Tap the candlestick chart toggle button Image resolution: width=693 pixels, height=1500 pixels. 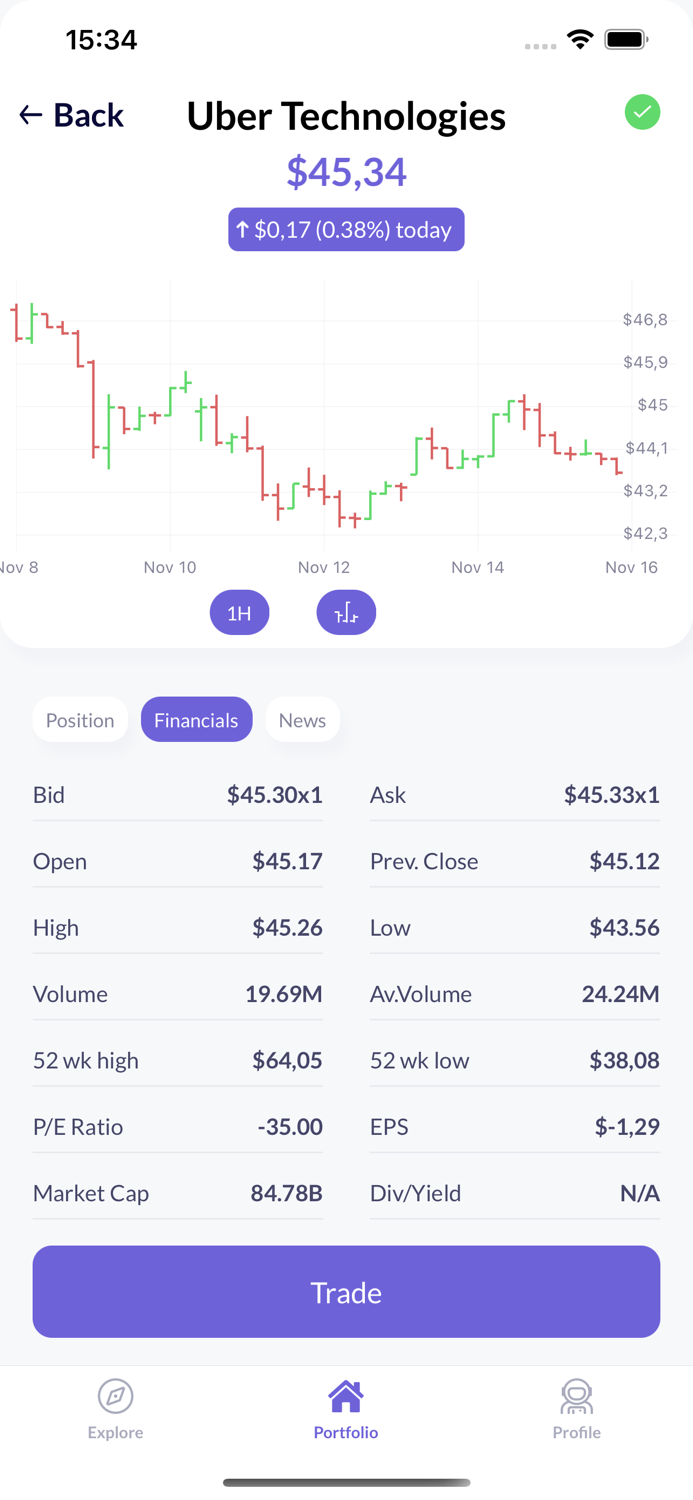point(346,612)
